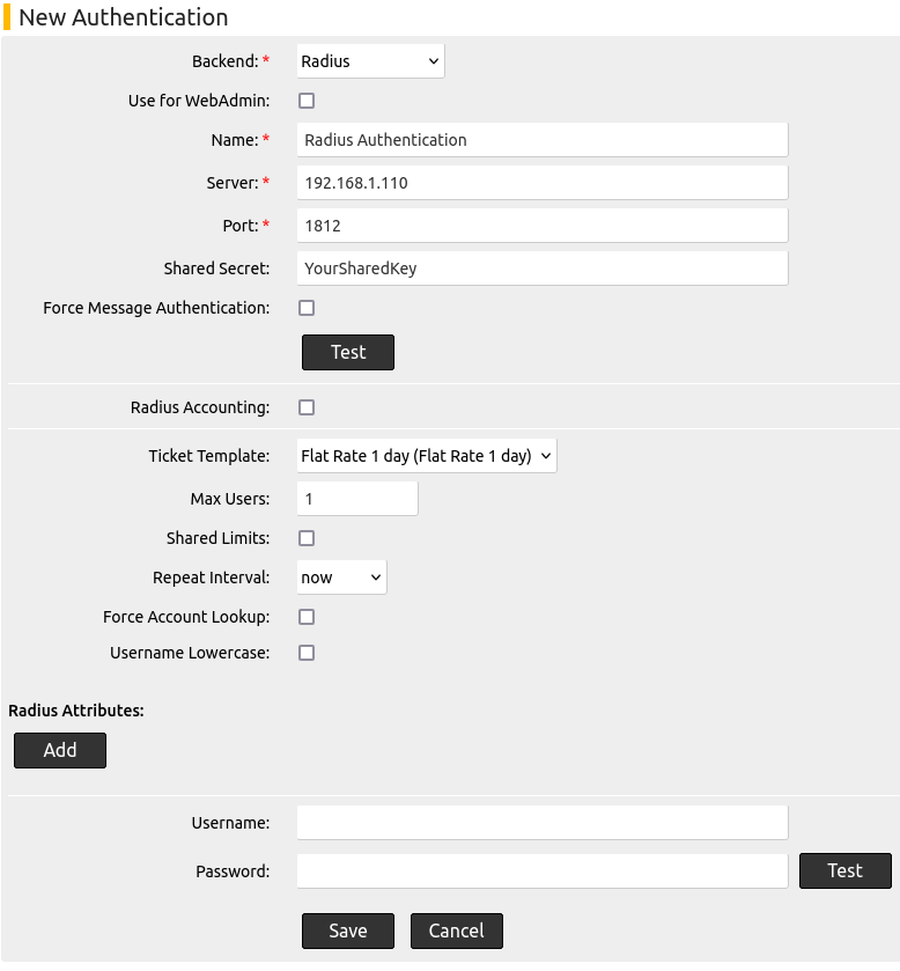This screenshot has width=900, height=971.
Task: Click the Port number field
Action: [x=541, y=225]
